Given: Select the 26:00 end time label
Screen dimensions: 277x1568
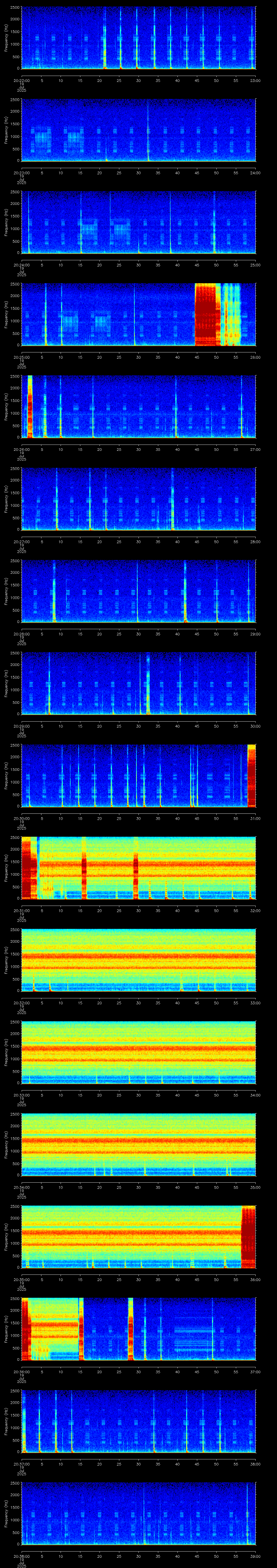Looking at the screenshot, I should point(255,357).
